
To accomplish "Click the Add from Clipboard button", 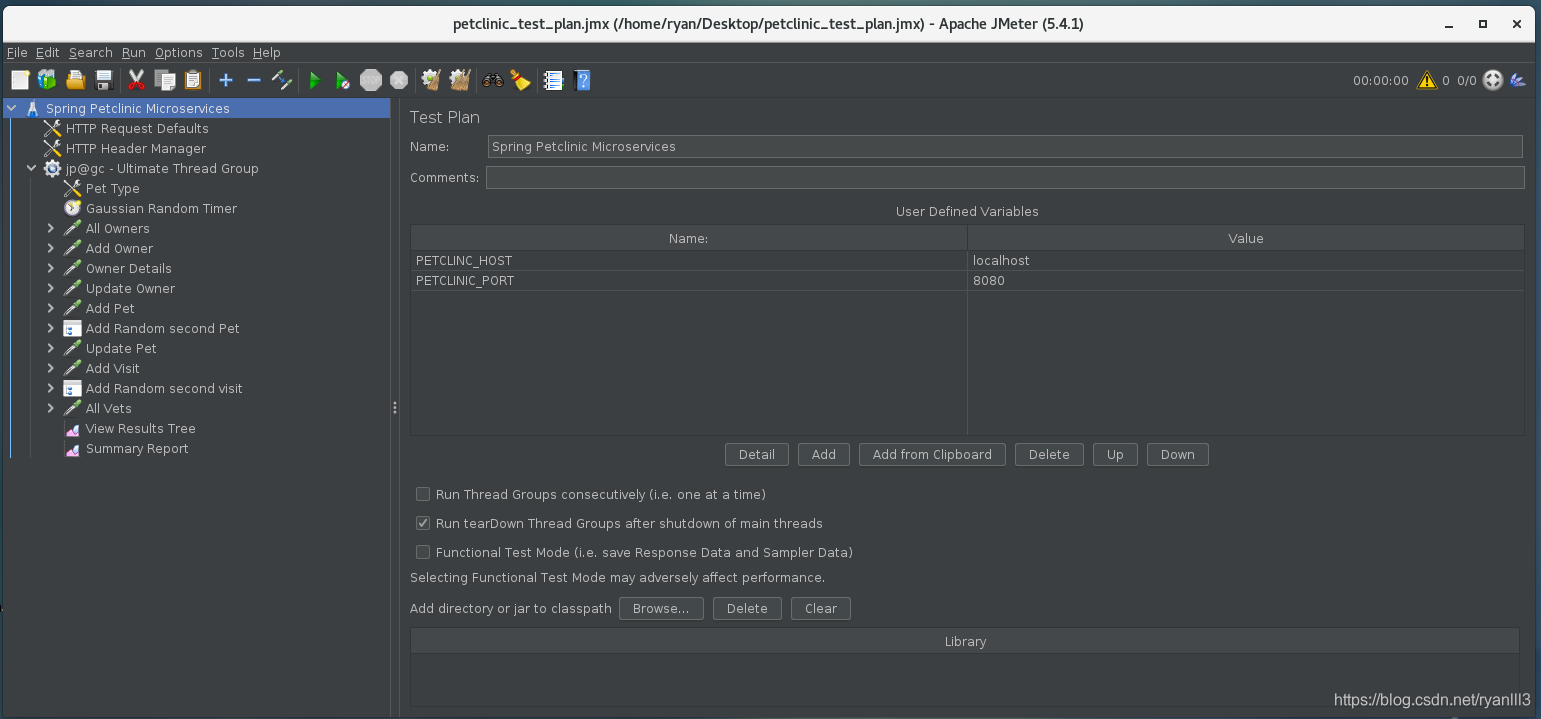I will (932, 454).
